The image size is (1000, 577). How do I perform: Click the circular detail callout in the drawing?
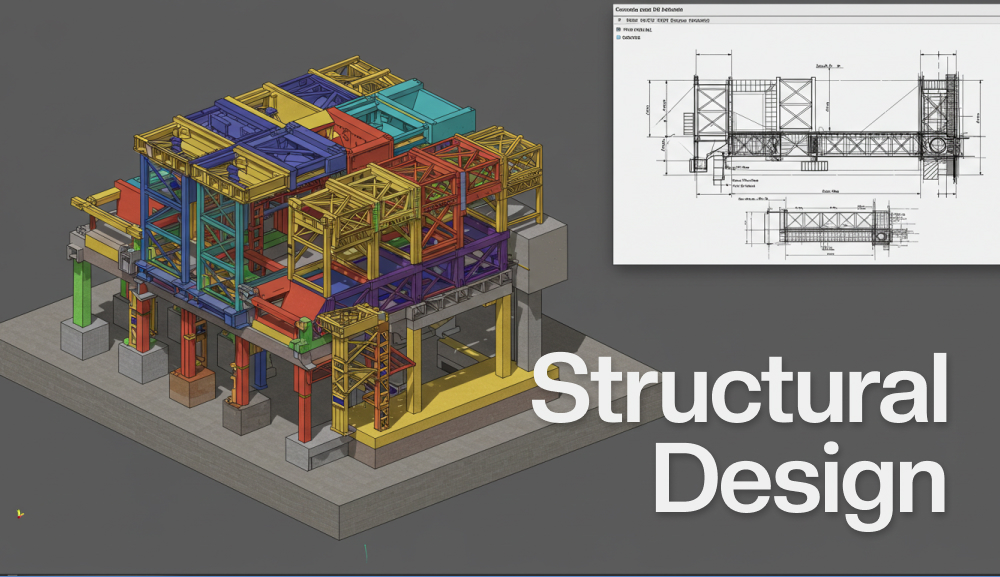pyautogui.click(x=938, y=145)
